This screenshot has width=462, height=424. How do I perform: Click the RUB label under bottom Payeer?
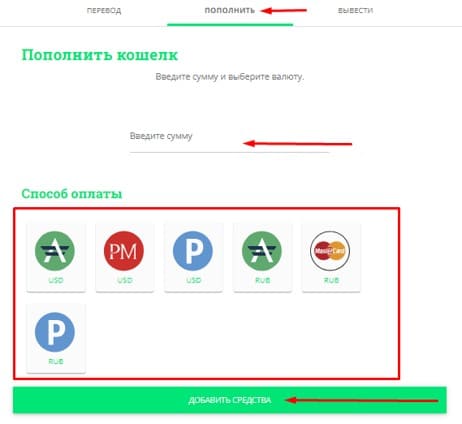point(56,362)
